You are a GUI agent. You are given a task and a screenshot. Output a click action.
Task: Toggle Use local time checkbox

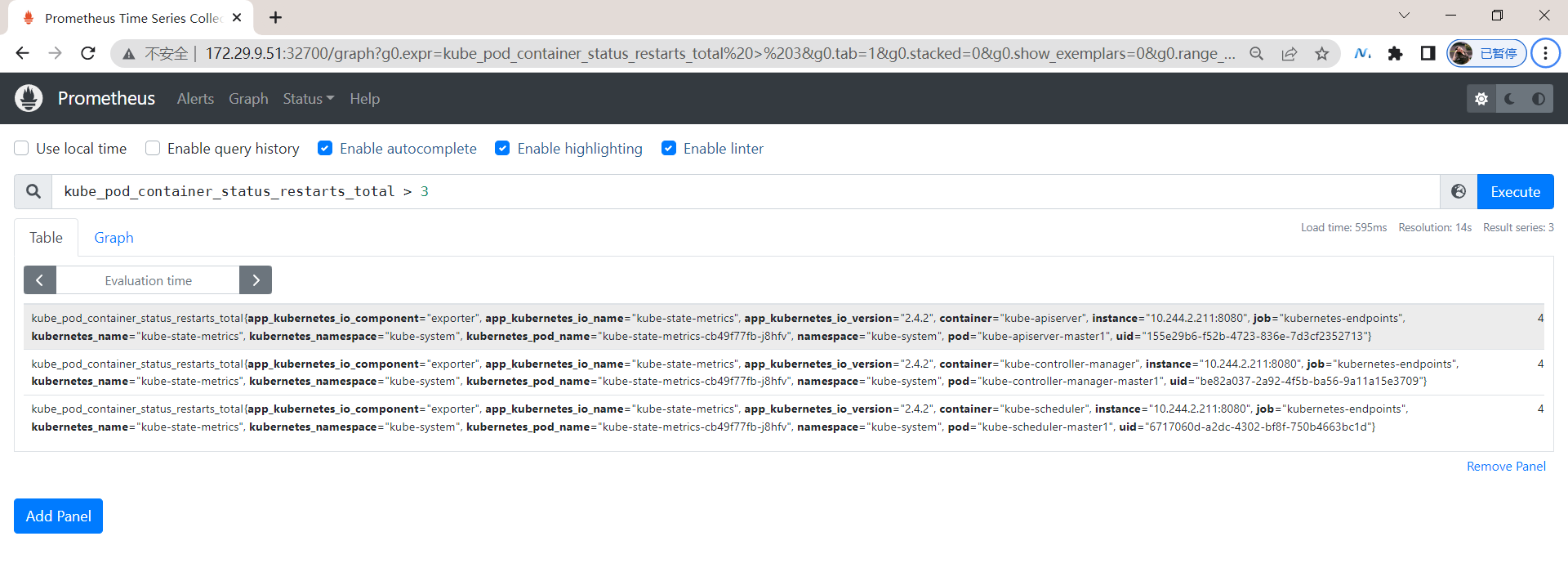22,148
